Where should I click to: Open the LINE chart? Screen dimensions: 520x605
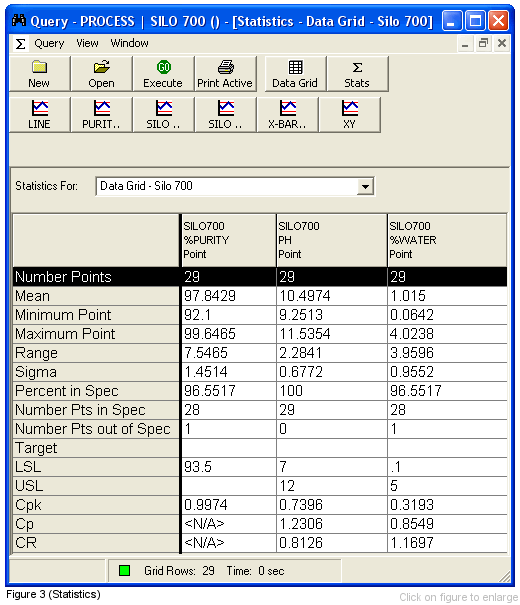tap(39, 115)
